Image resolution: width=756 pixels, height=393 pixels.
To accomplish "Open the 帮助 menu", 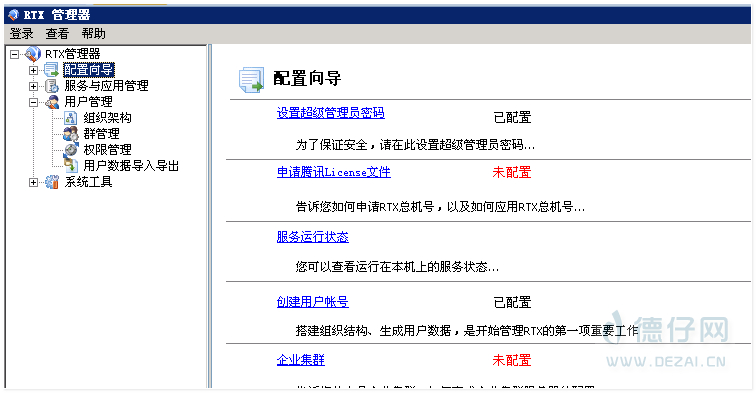I will [94, 34].
